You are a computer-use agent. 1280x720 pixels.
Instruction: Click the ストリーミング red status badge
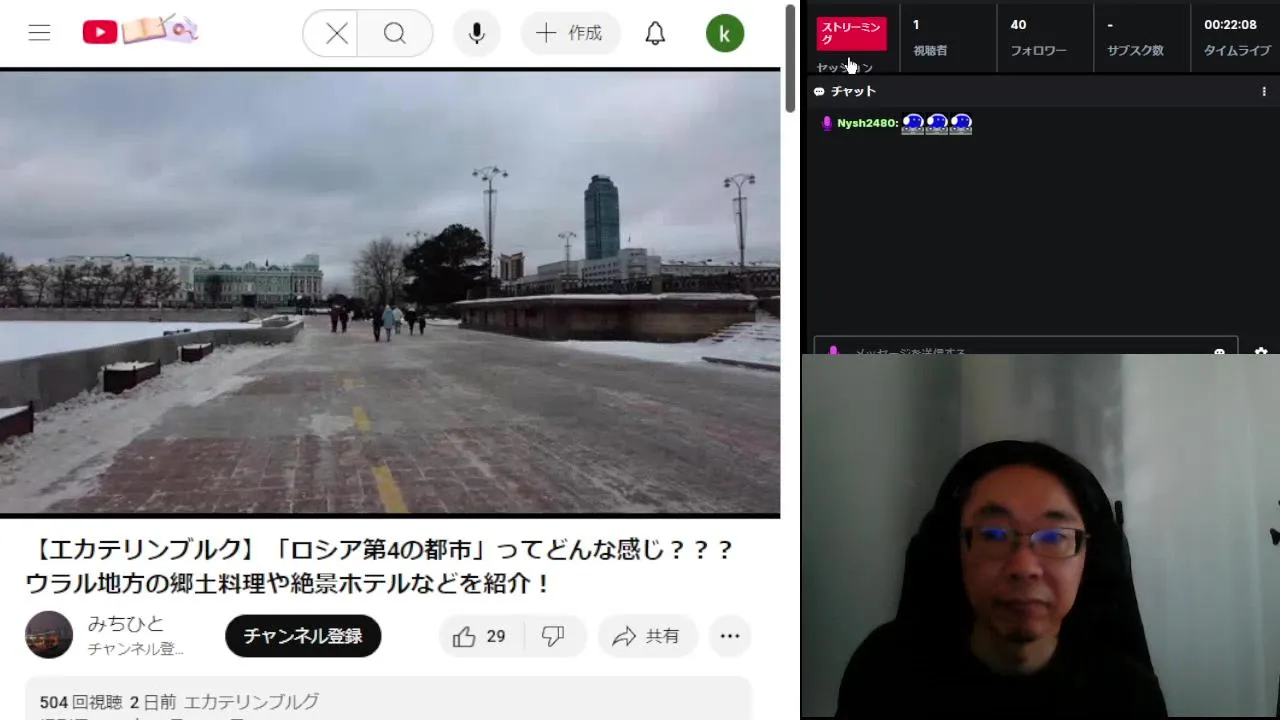(851, 34)
